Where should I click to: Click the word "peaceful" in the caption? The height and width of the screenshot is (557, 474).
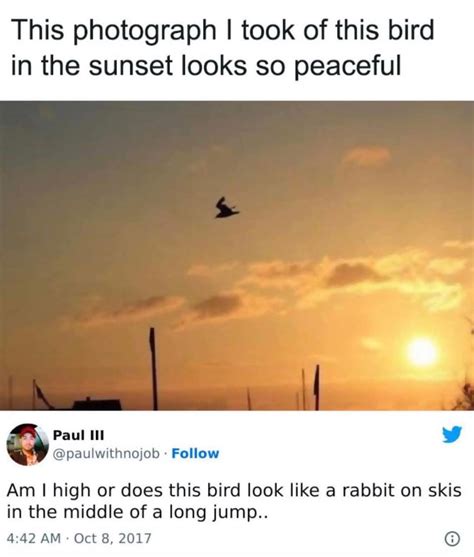[347, 66]
